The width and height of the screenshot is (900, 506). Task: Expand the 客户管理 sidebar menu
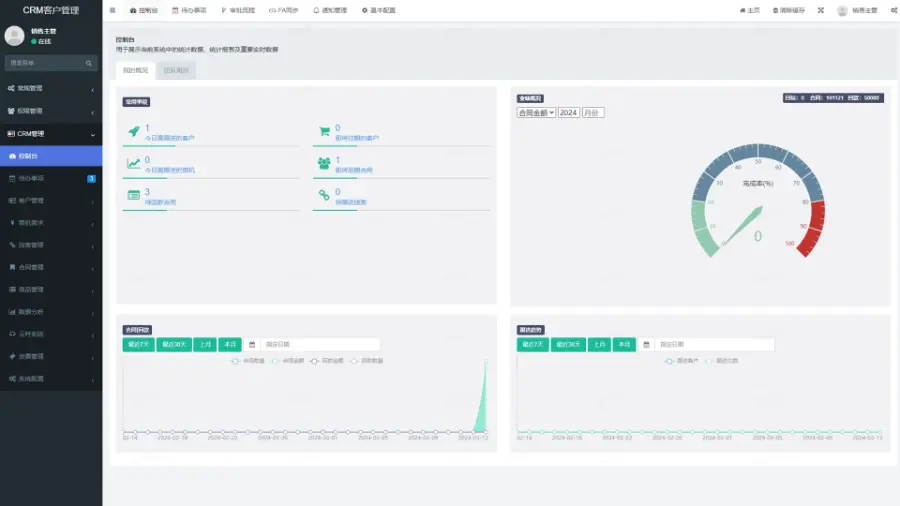click(50, 201)
